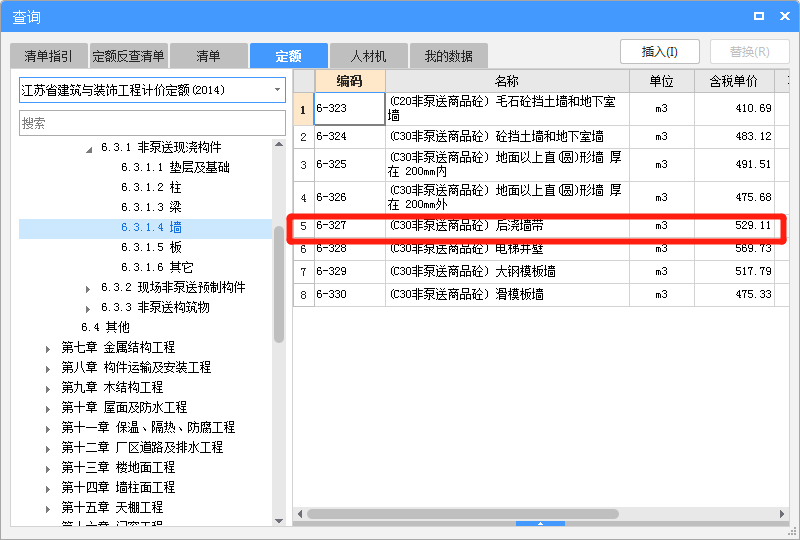Screen dimensions: 800x540
Task: Expand 第七章 金属结构工程 chapter
Action: click(x=48, y=350)
